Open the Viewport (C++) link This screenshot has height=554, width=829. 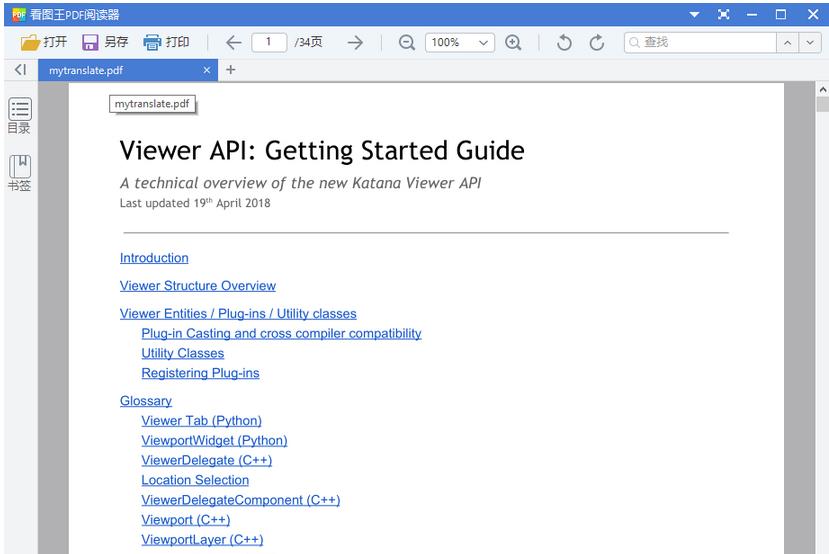[x=186, y=520]
